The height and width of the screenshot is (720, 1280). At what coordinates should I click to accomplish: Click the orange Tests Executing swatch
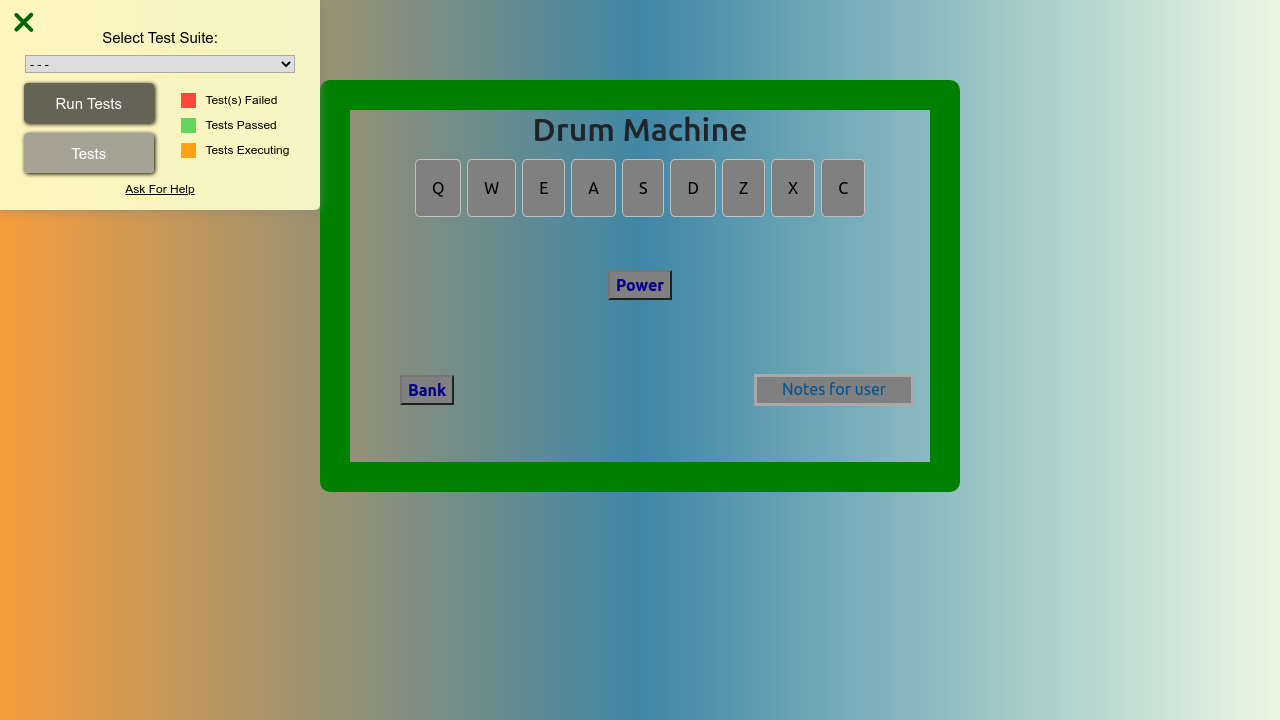(x=188, y=150)
